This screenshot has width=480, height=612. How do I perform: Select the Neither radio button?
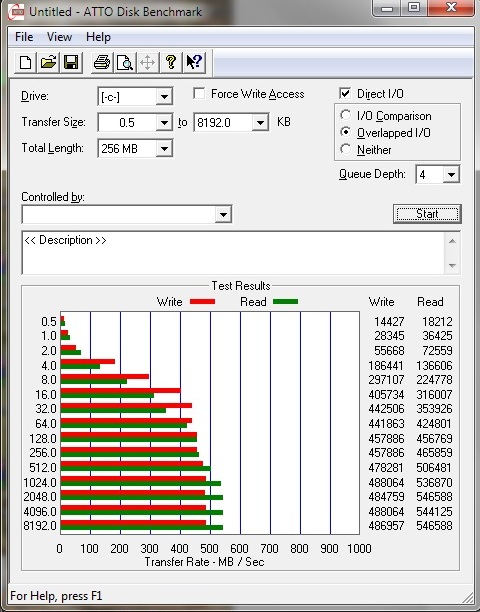pyautogui.click(x=345, y=149)
